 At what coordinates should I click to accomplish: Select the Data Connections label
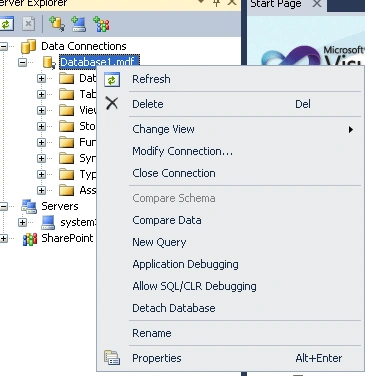tap(84, 46)
